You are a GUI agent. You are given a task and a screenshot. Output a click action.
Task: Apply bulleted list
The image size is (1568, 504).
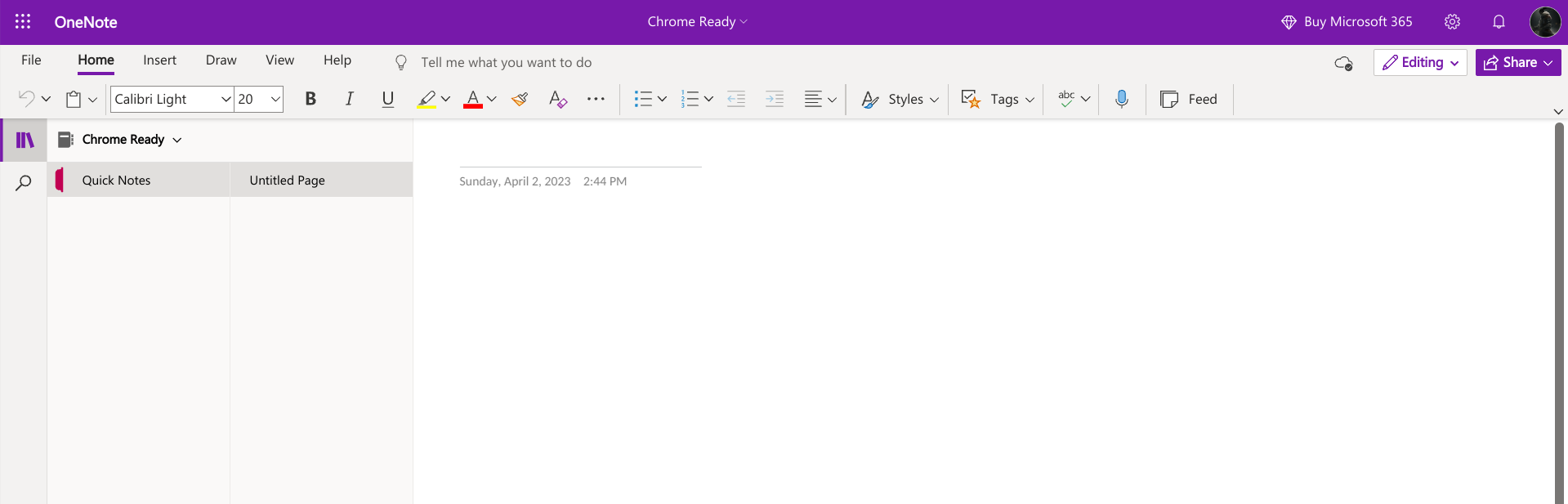(x=643, y=99)
